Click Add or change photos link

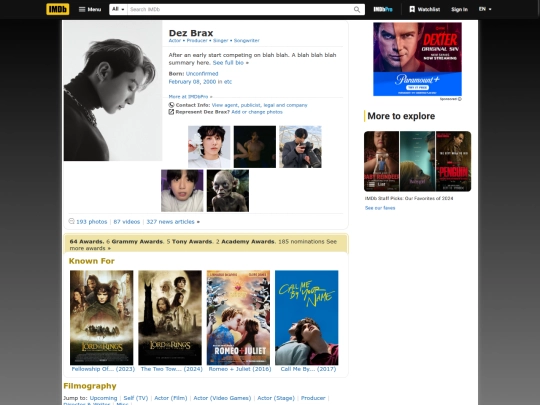257,112
